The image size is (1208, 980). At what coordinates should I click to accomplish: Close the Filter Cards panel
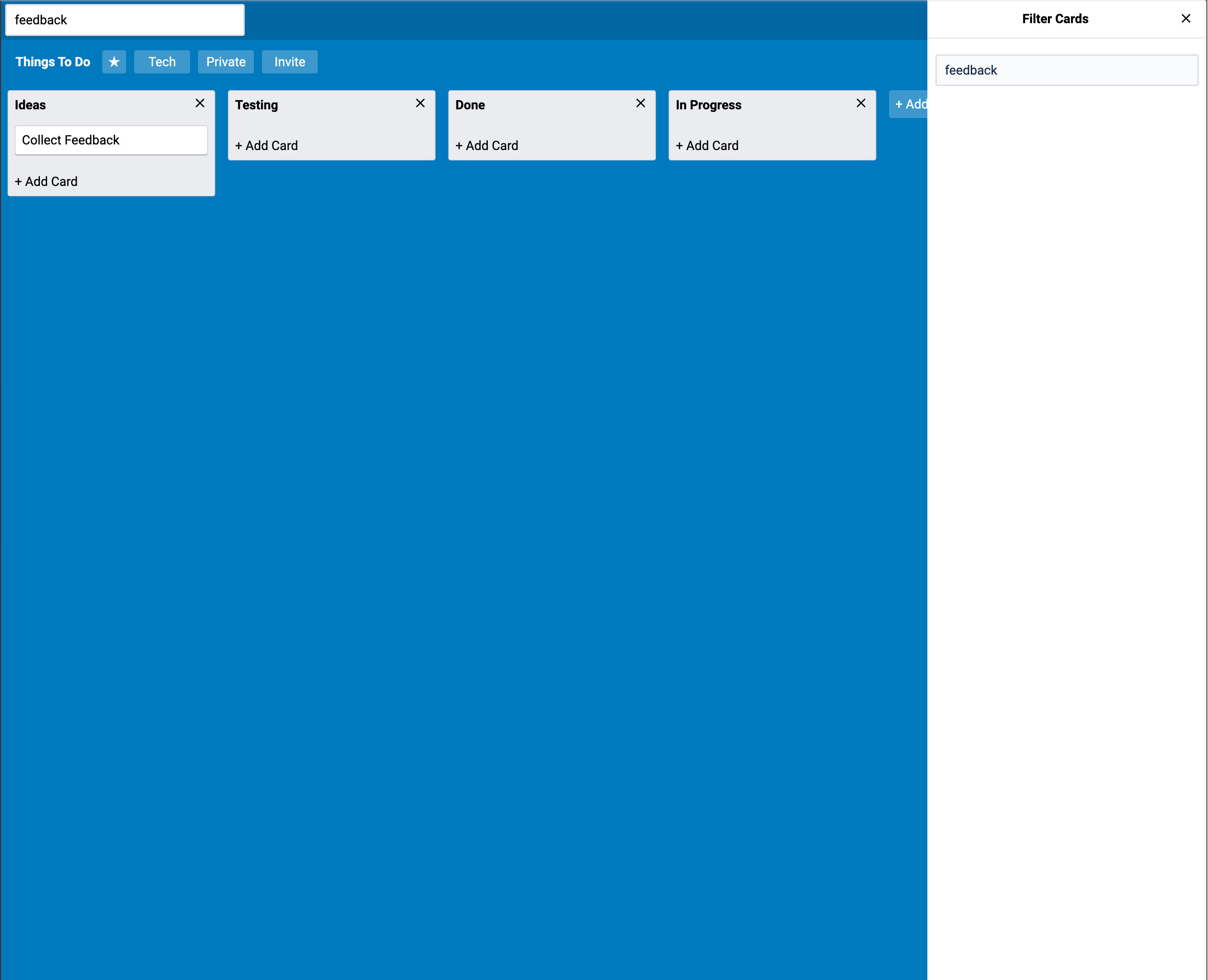tap(1185, 19)
